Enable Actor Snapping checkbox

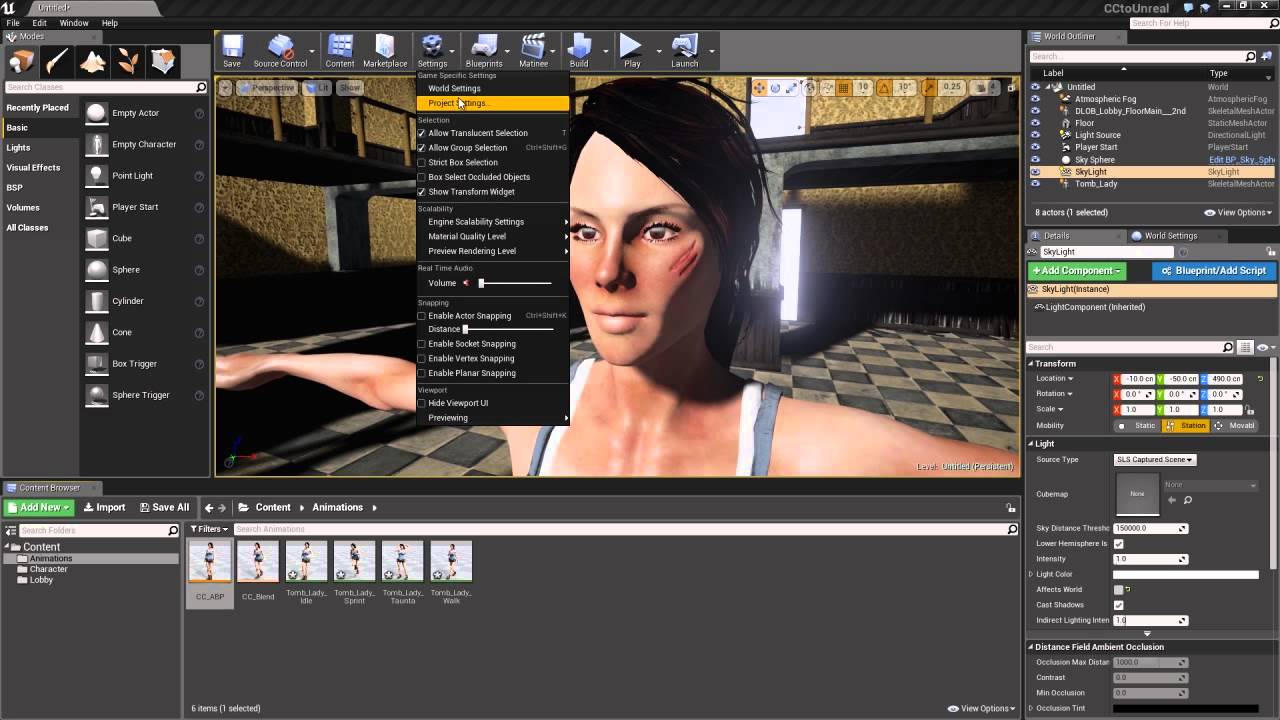pos(421,316)
